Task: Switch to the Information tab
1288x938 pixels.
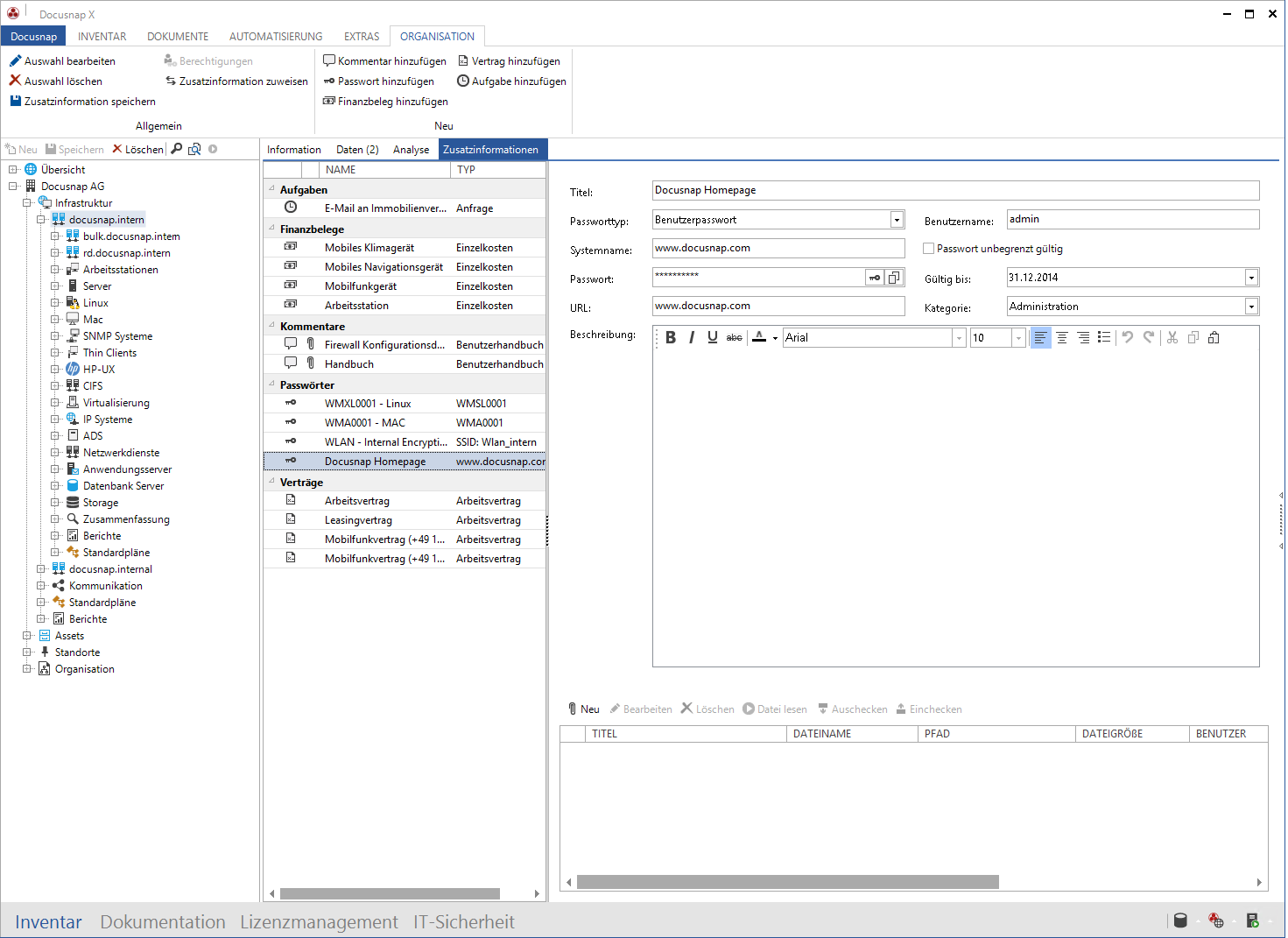Action: [294, 150]
